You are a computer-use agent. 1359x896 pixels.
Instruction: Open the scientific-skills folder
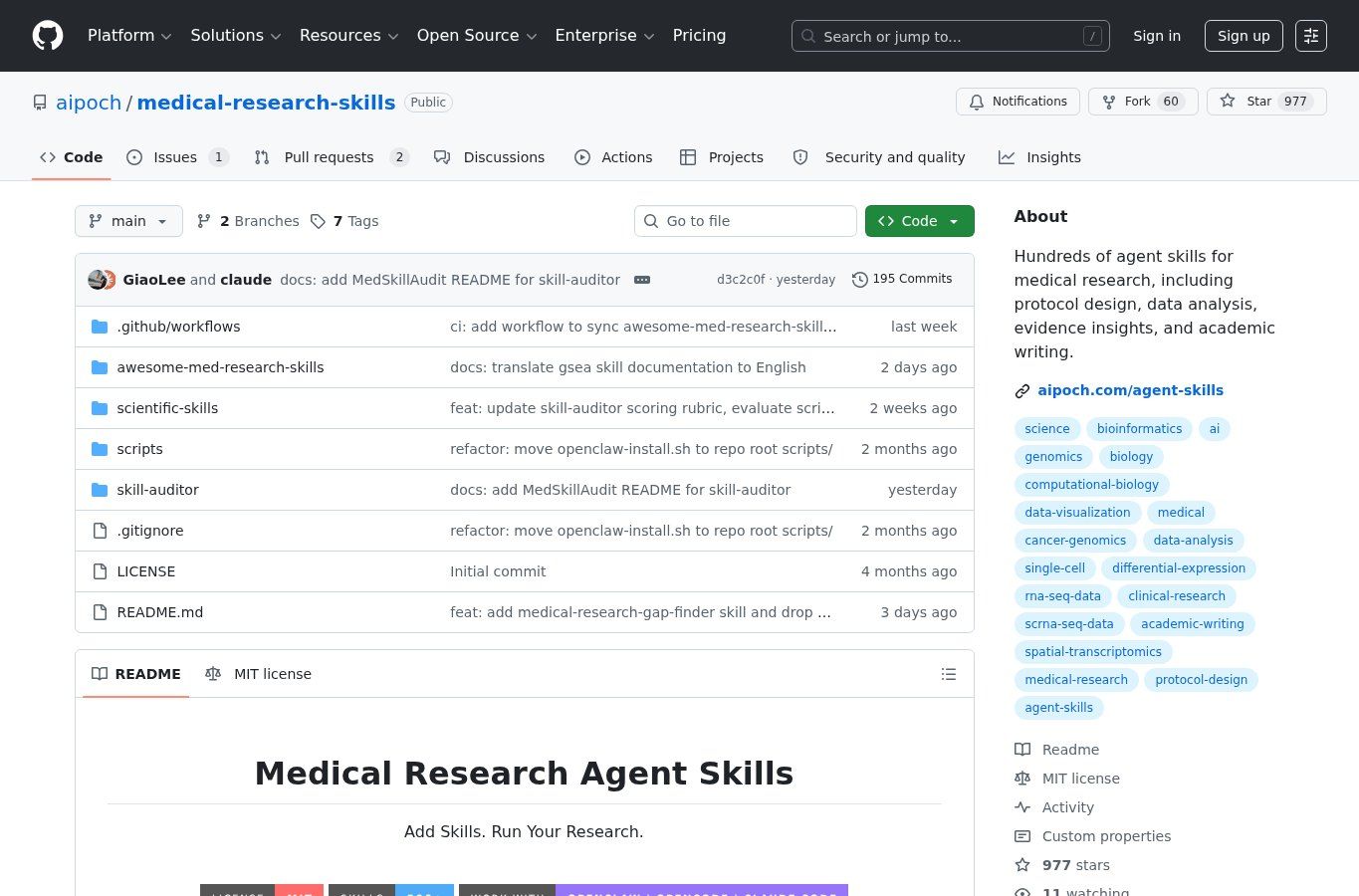point(167,408)
